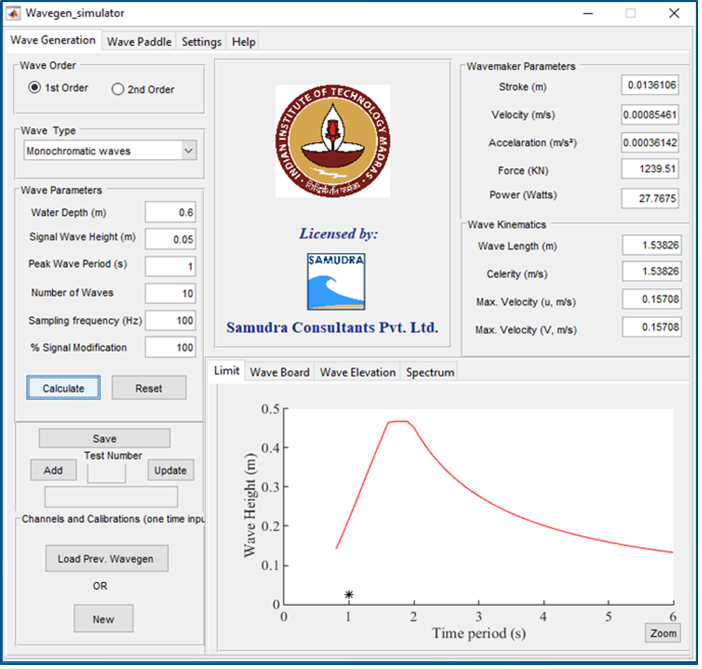This screenshot has width=702, height=669.
Task: Select the 1st Order radio button
Action: click(x=36, y=88)
